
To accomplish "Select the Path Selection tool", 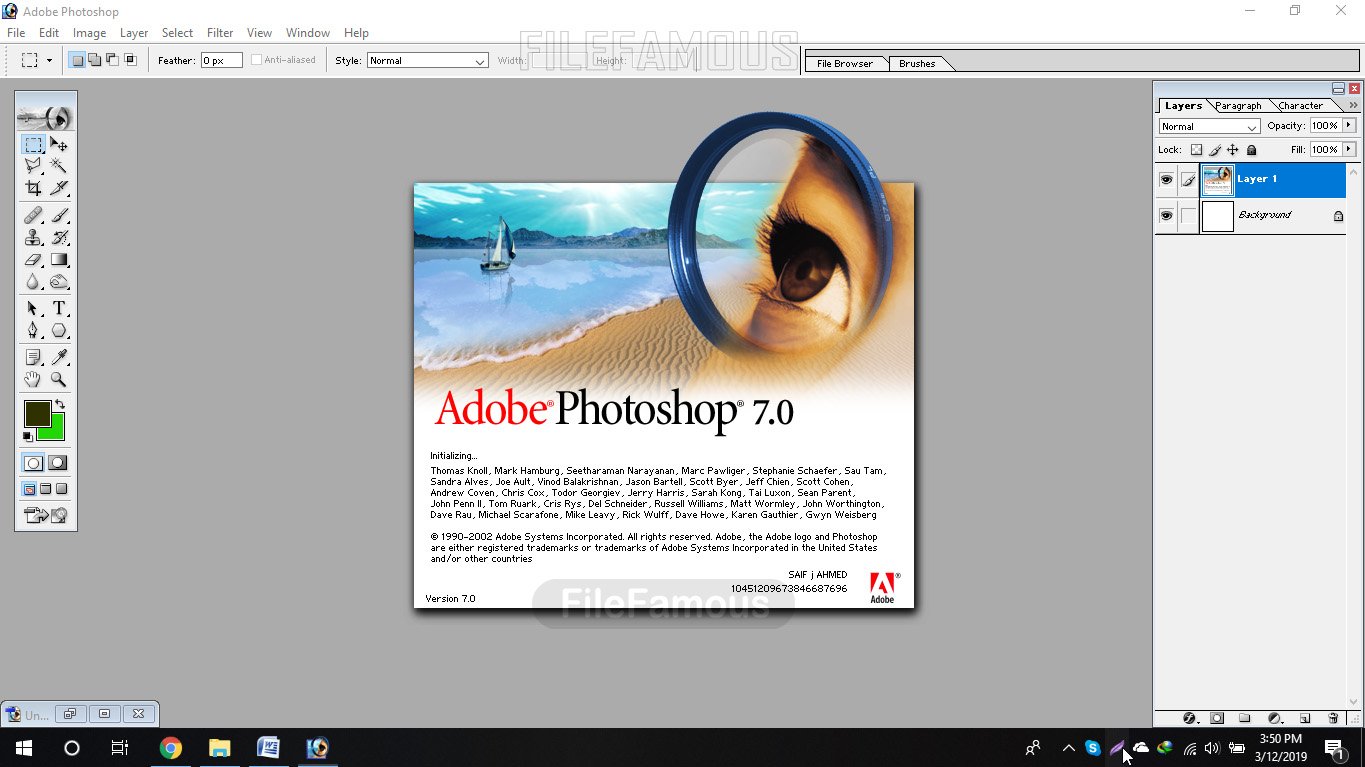I will pos(33,308).
